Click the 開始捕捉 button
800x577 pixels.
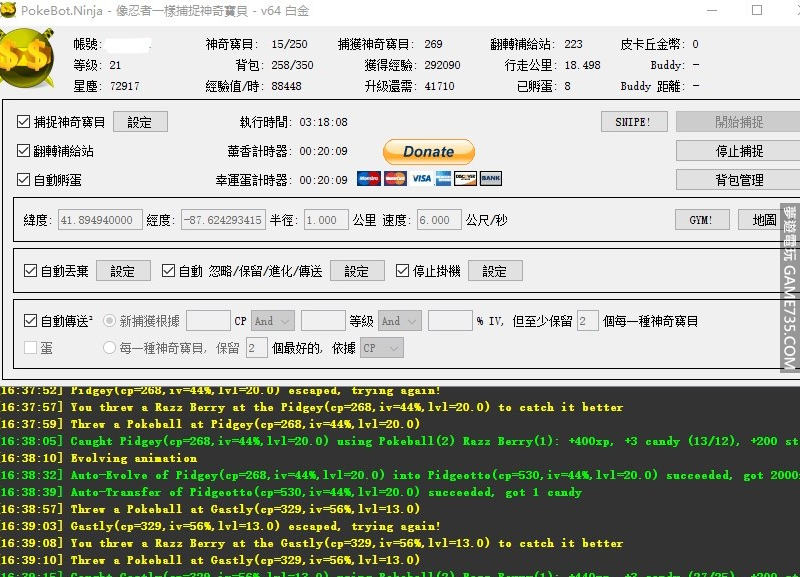pos(738,122)
